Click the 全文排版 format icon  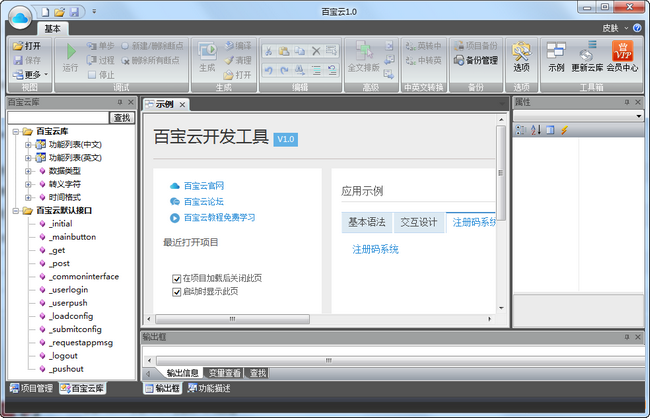[364, 57]
